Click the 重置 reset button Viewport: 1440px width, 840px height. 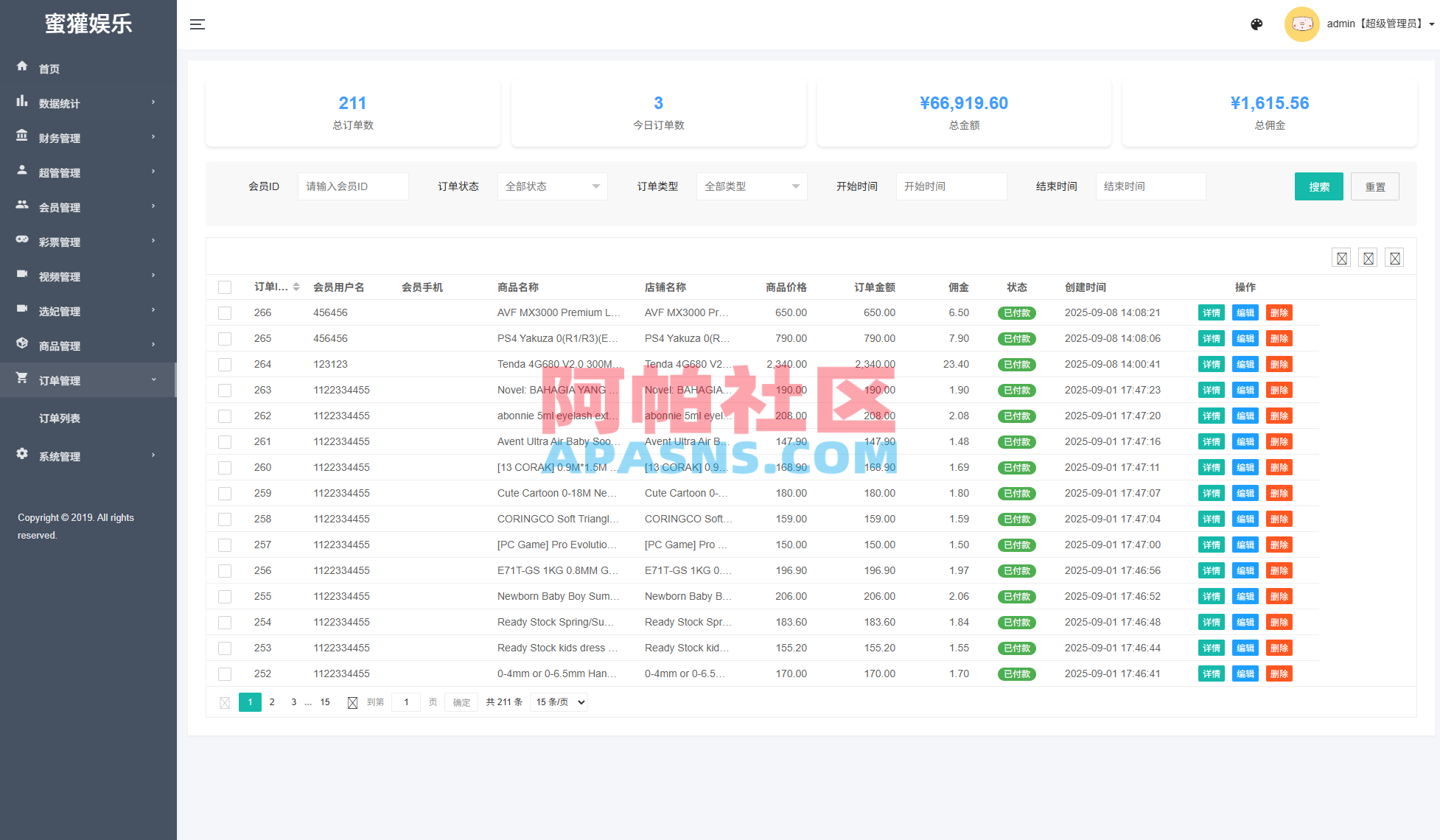click(1374, 186)
